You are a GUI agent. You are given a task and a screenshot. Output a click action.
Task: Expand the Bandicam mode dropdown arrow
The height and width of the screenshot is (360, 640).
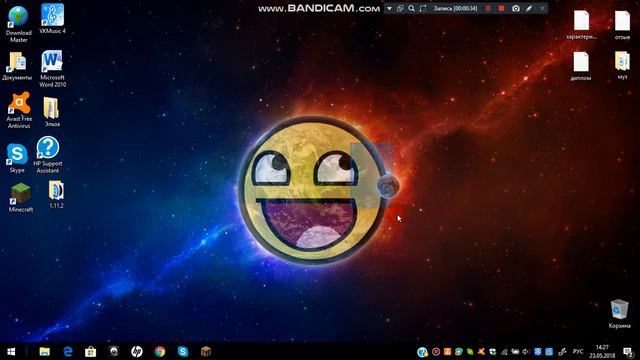[389, 9]
